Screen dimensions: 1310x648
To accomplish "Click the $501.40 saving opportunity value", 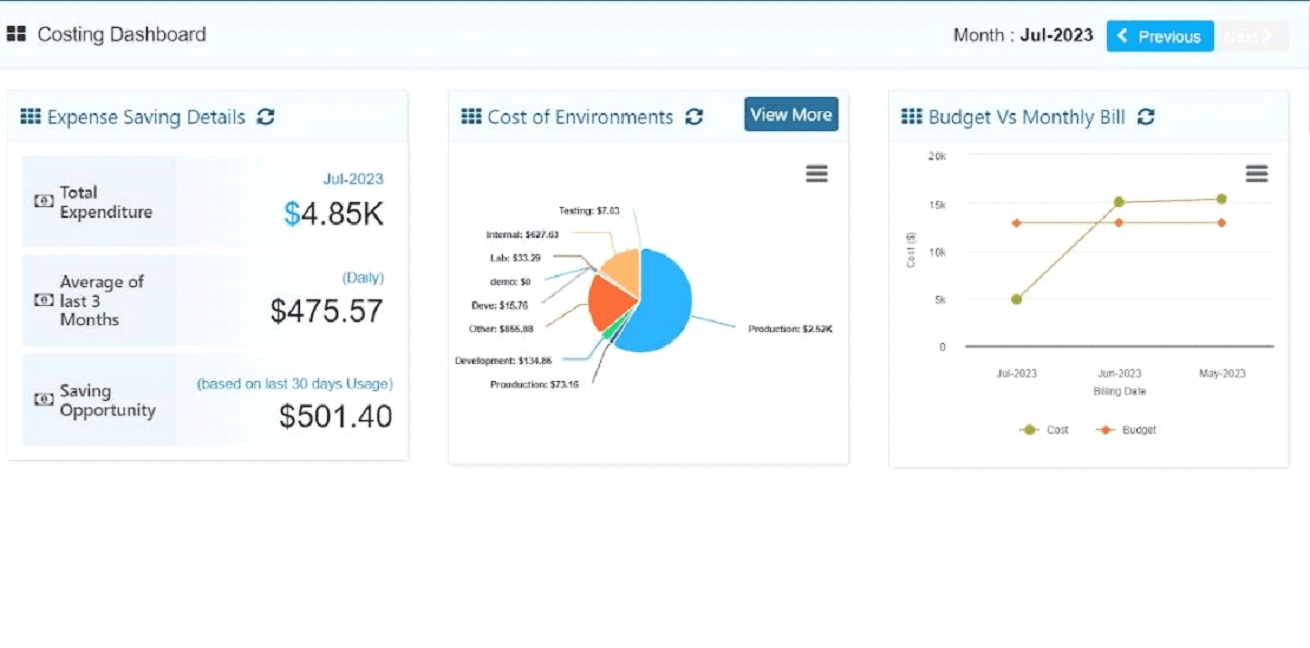I will 336,416.
